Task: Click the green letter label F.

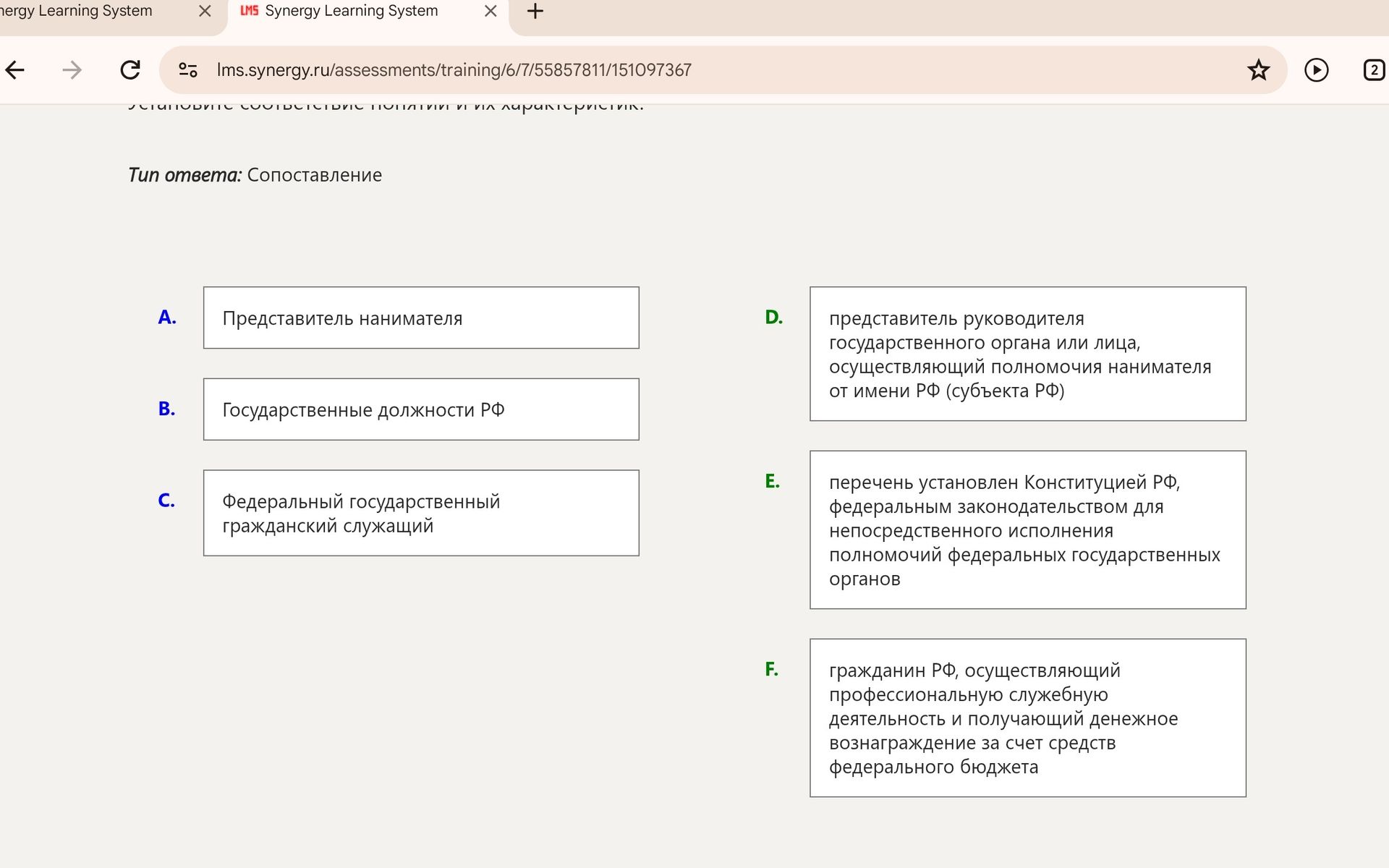Action: click(x=772, y=670)
